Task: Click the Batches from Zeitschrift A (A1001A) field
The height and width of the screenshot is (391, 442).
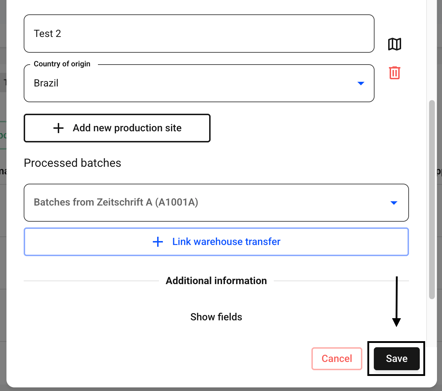Action: point(216,203)
